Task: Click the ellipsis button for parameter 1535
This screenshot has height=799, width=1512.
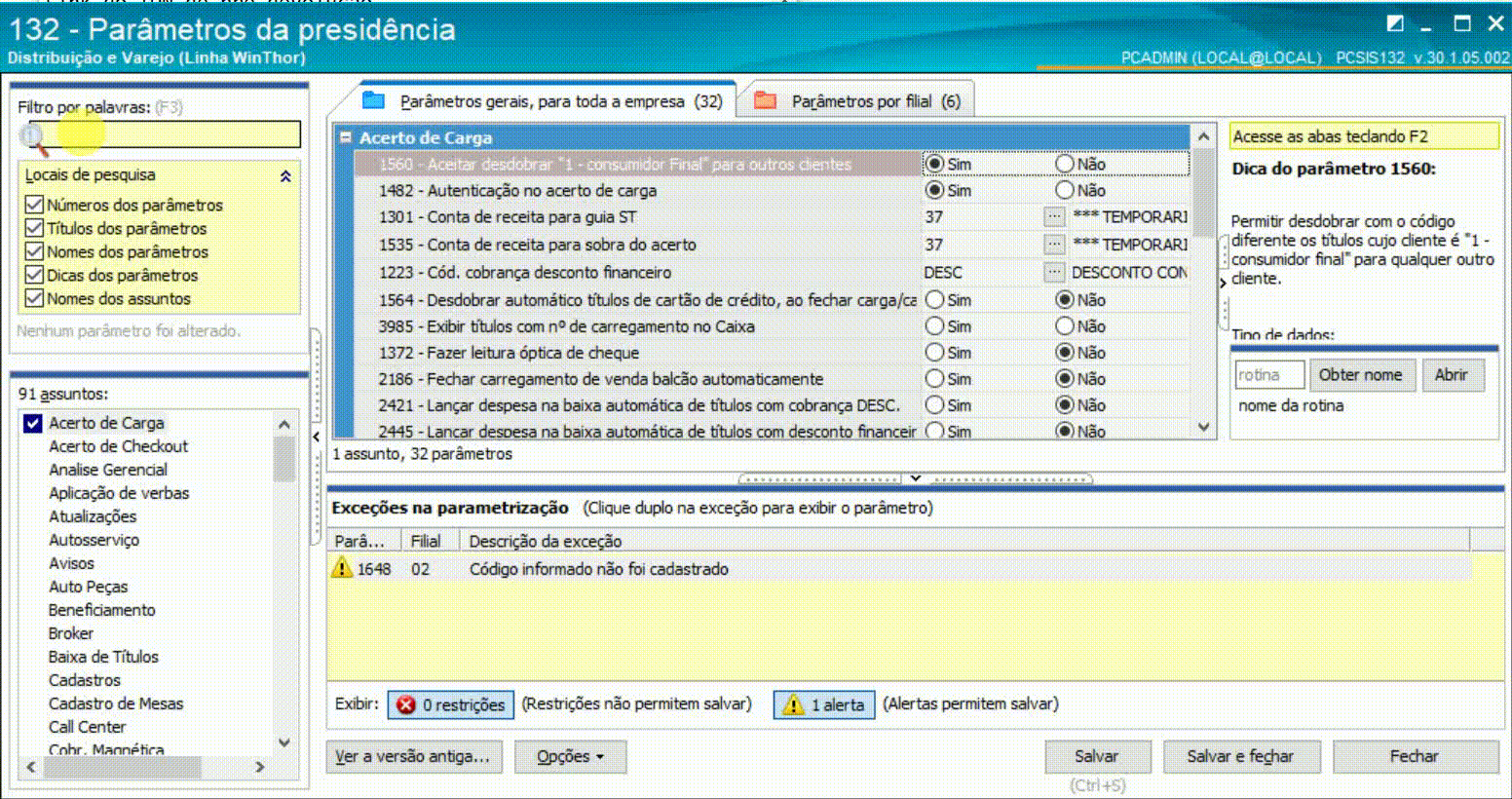Action: tap(1054, 245)
